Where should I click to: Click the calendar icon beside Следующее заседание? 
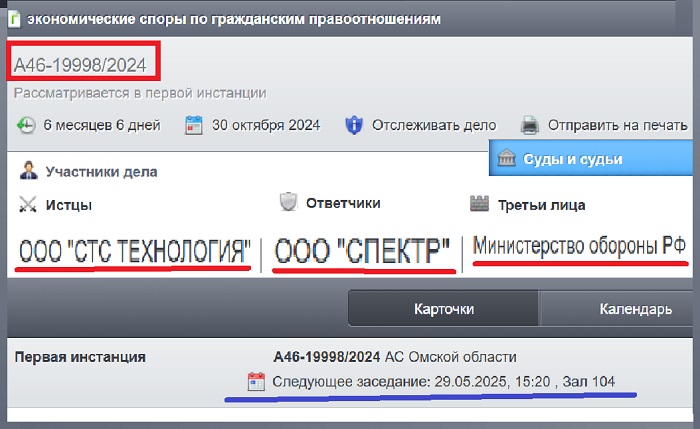pos(256,382)
